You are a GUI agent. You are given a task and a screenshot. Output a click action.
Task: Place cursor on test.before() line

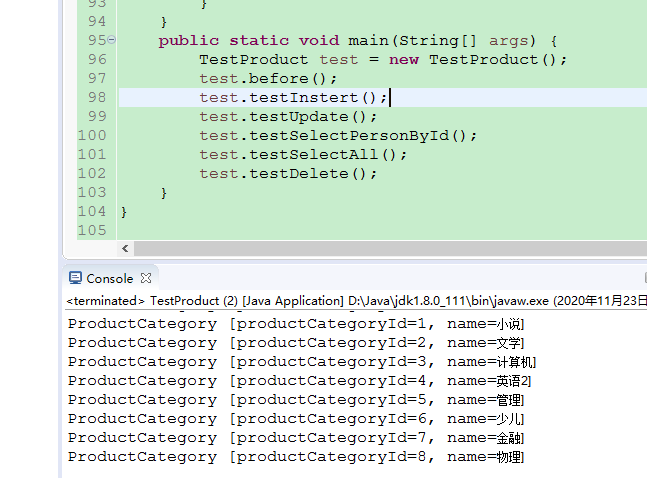click(268, 78)
